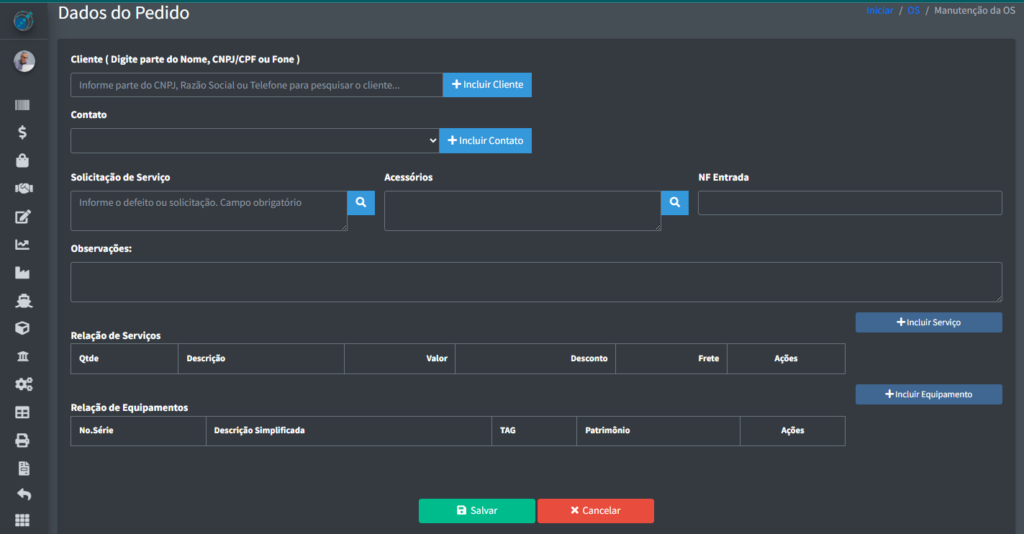Click the Iniciar breadcrumb link
1024x534 pixels.
879,10
